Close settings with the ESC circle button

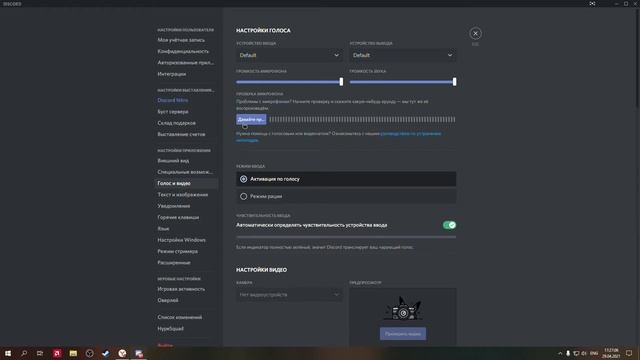[x=475, y=33]
